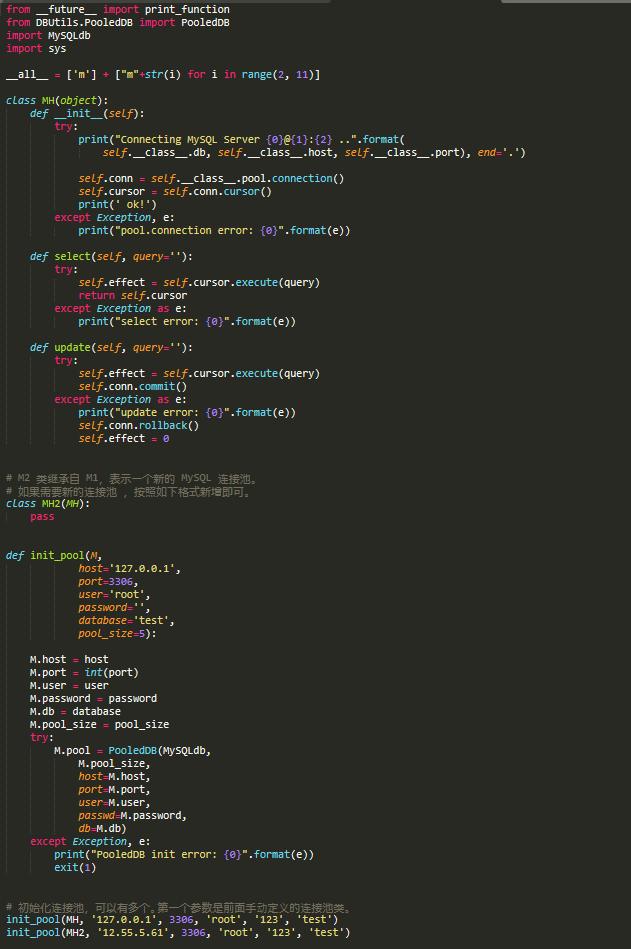This screenshot has height=949, width=631.
Task: Click the 'from __future__ import print_function' line
Action: pyautogui.click(x=118, y=10)
